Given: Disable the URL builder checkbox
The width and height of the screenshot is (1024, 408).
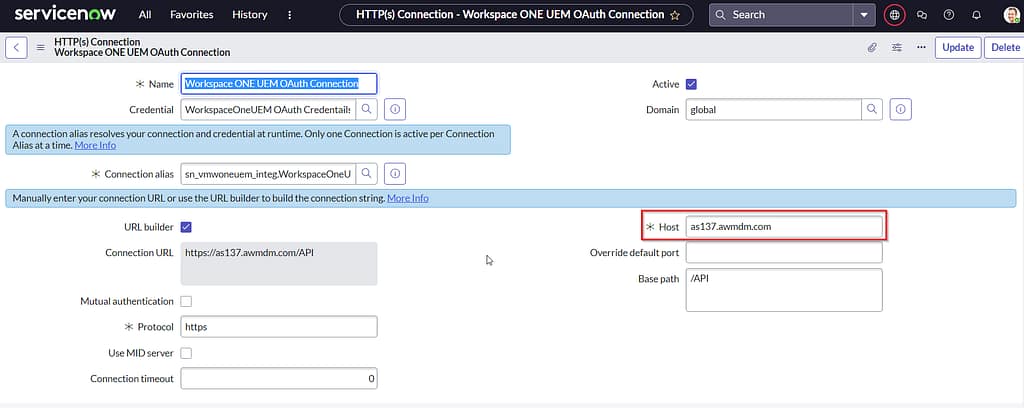Looking at the screenshot, I should pos(186,227).
